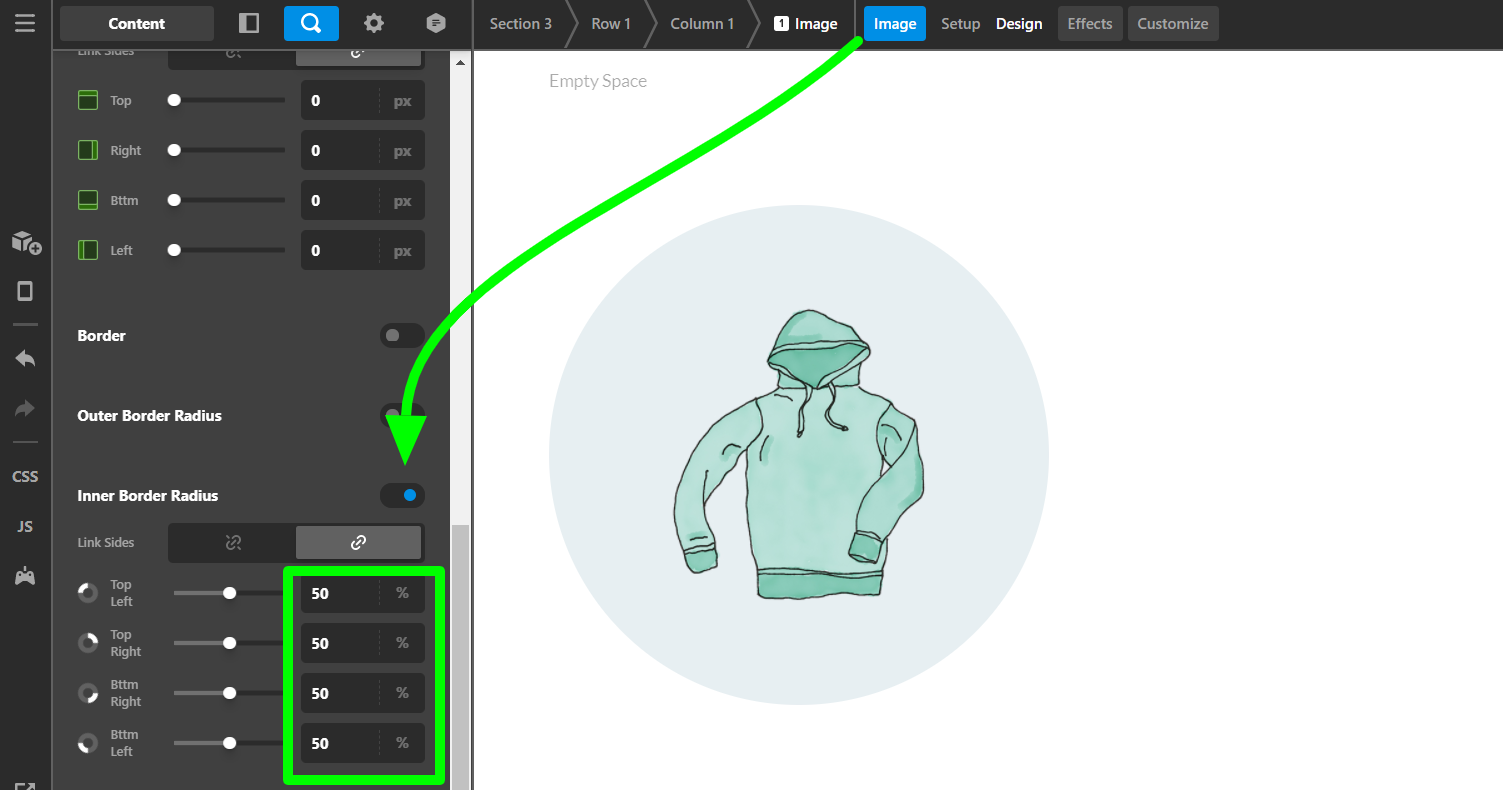Viewport: 1503px width, 790px height.
Task: Open the settings gear icon
Action: [373, 23]
